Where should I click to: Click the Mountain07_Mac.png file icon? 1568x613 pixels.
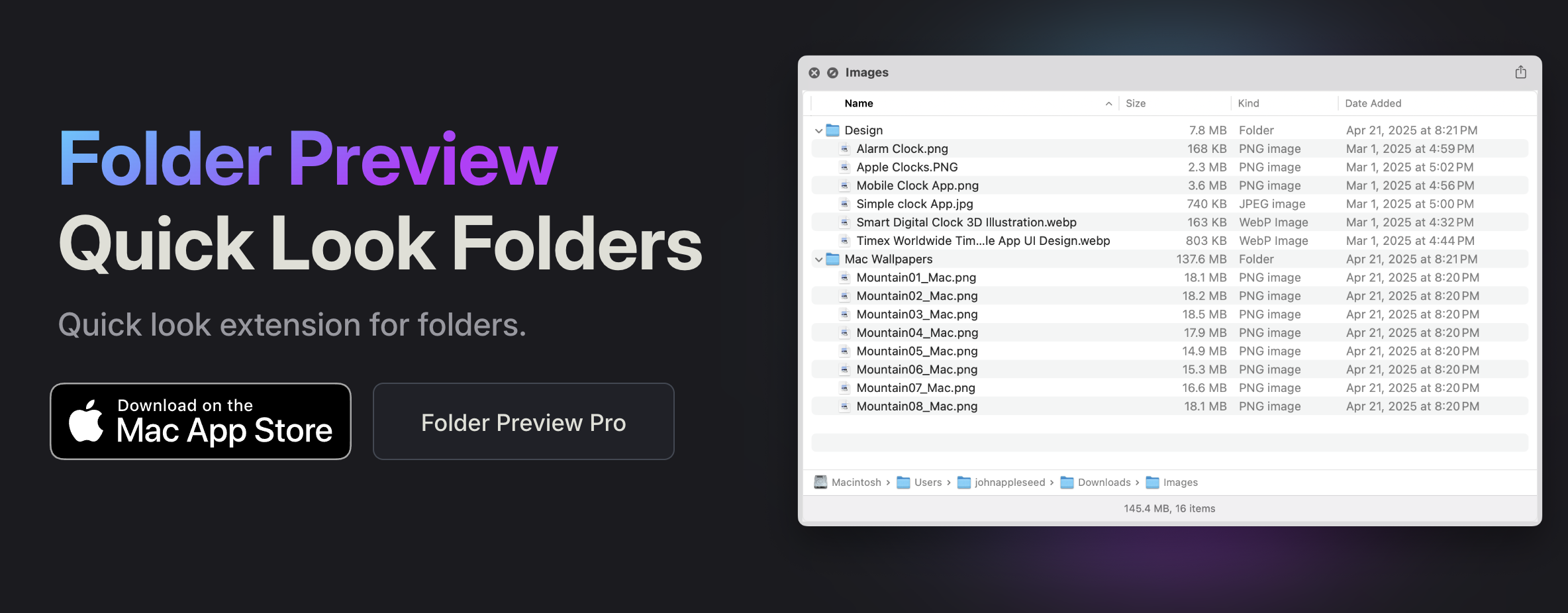[x=844, y=388]
